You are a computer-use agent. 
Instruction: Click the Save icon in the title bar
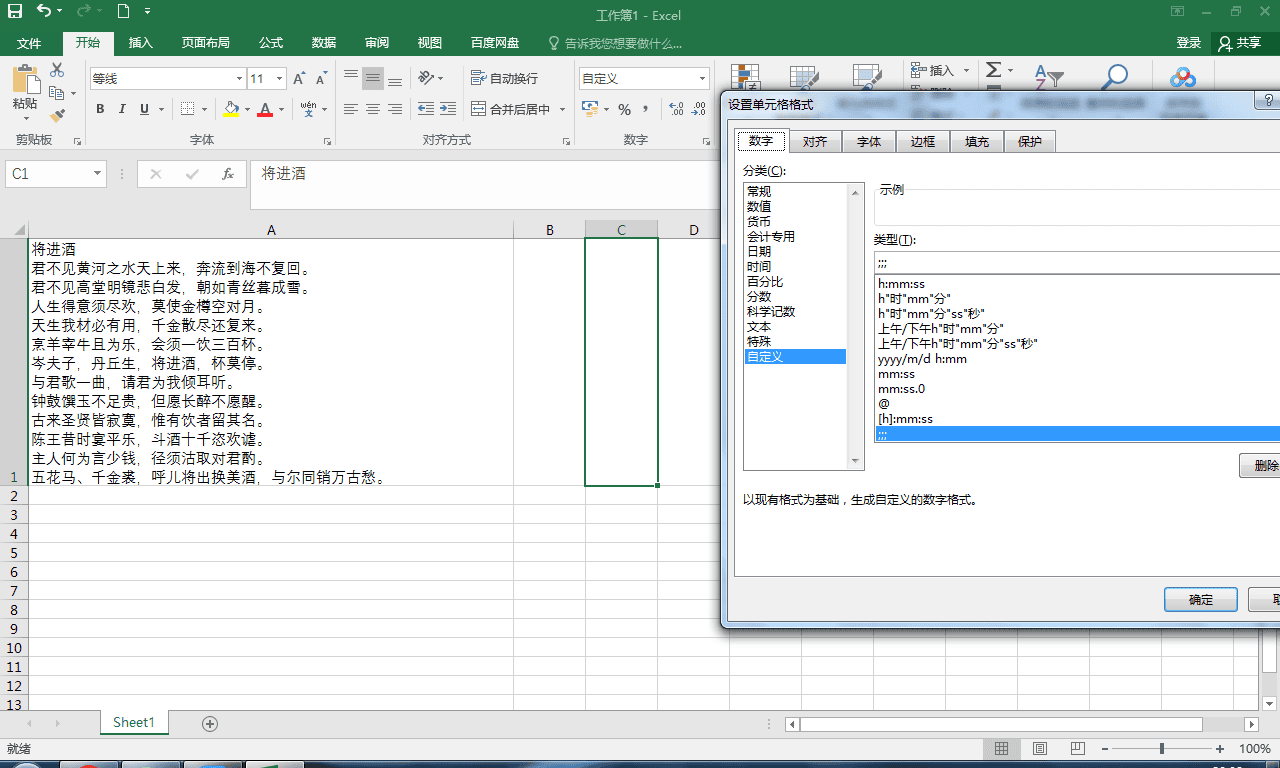pyautogui.click(x=15, y=12)
